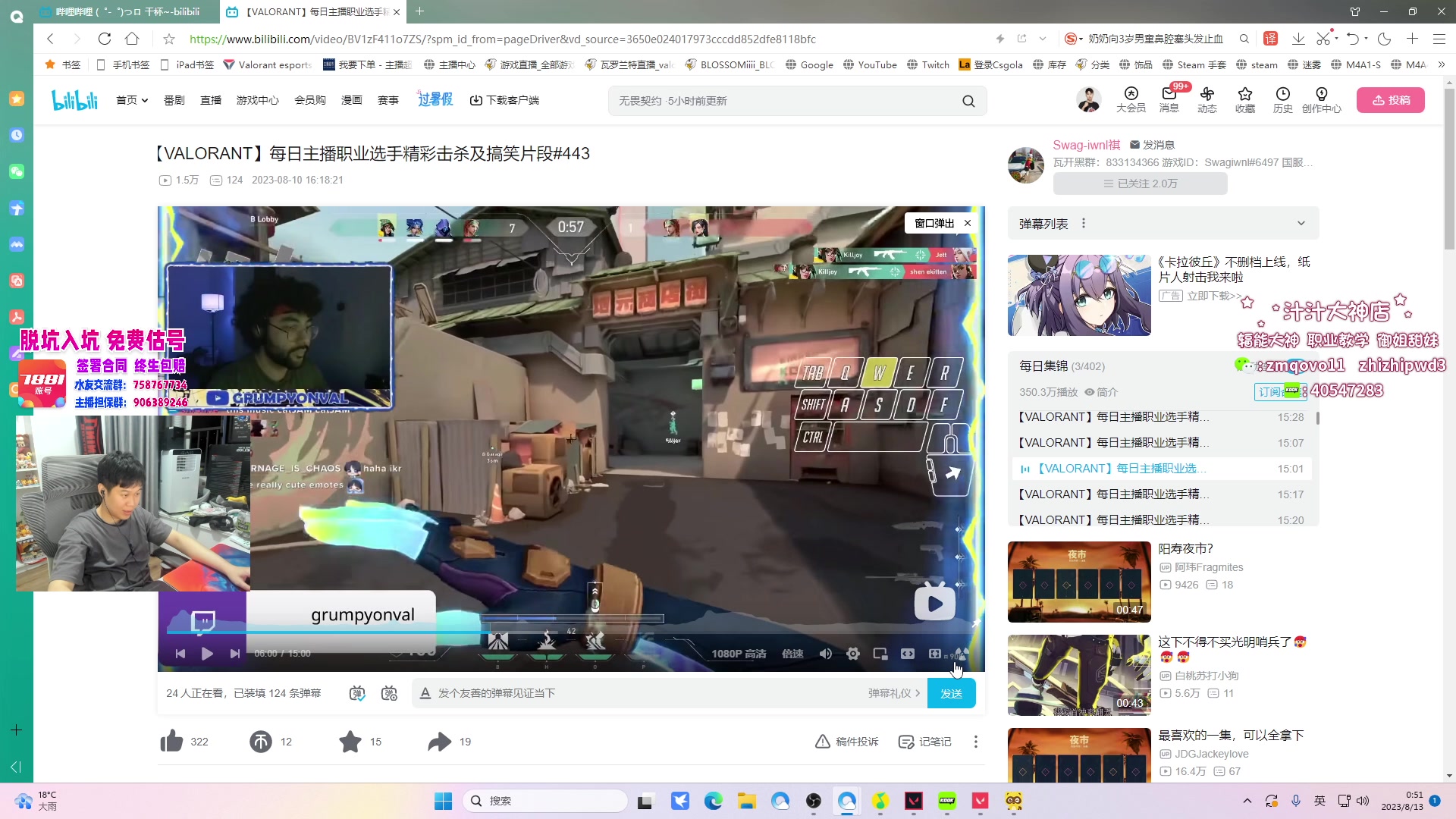1456x819 pixels.
Task: Open 最喜欢的一集 recommended video
Action: point(1079,755)
